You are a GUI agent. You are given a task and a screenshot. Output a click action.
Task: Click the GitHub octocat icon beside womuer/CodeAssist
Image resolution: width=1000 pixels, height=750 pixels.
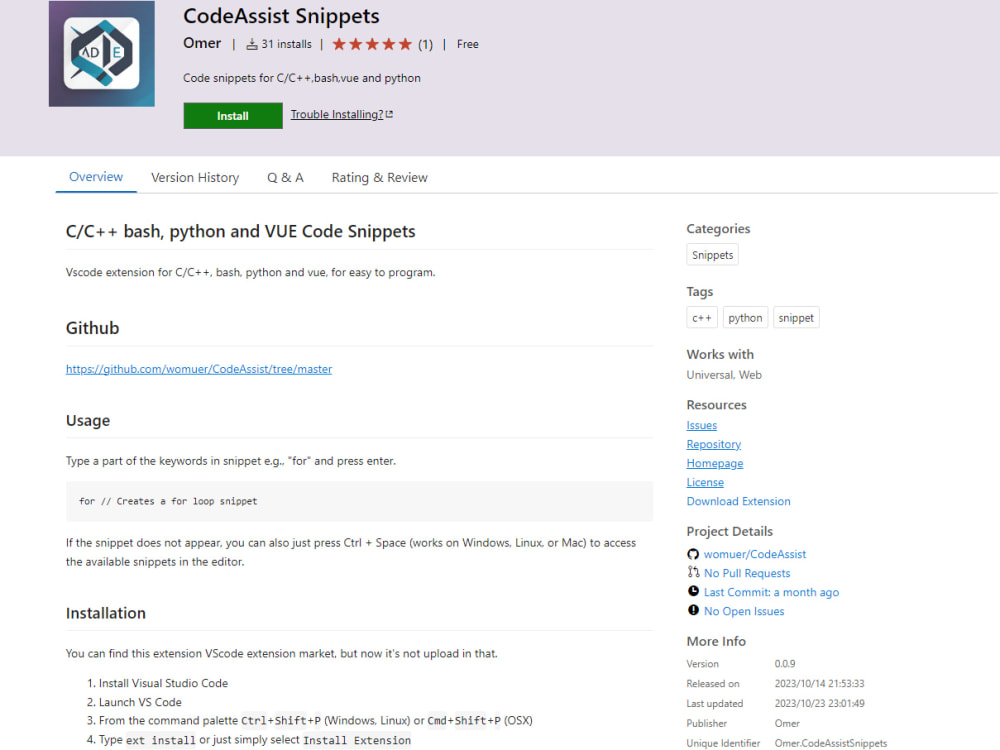pos(693,553)
